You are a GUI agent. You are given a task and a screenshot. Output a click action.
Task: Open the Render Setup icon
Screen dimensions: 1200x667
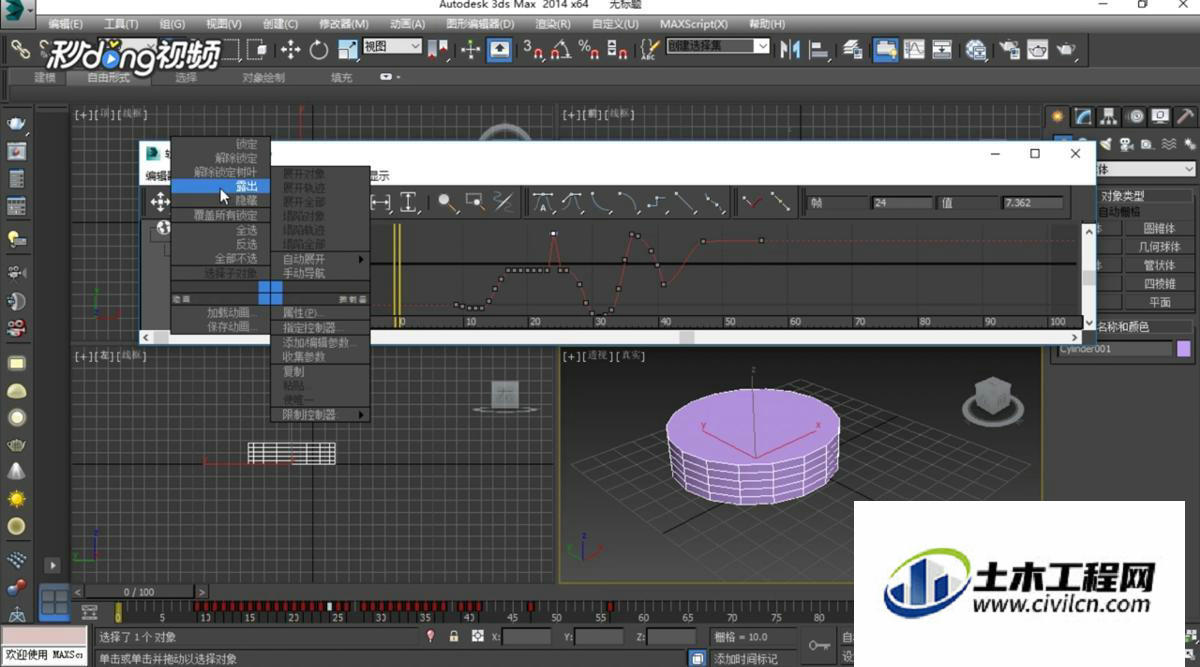click(x=1010, y=49)
